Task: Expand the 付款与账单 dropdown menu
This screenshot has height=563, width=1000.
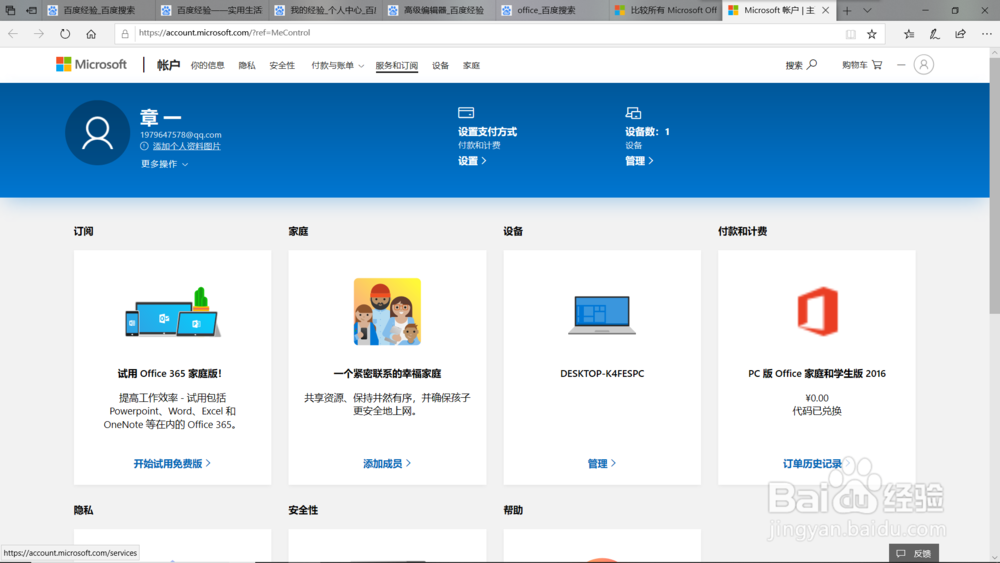Action: tap(337, 66)
